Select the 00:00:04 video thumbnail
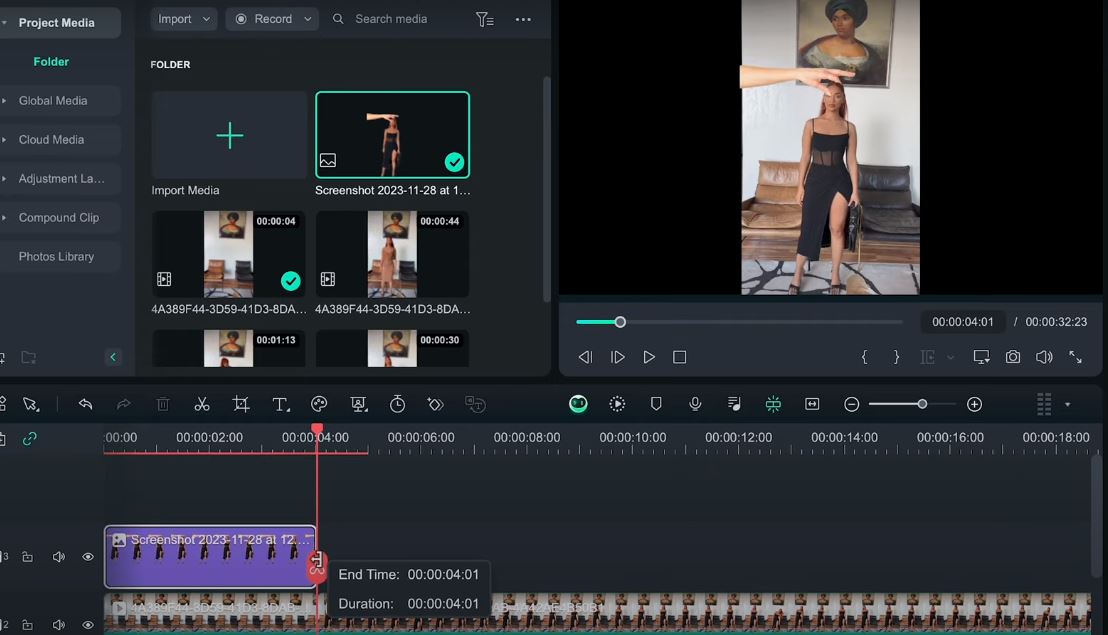Screen dimensions: 1108x635 228,254
